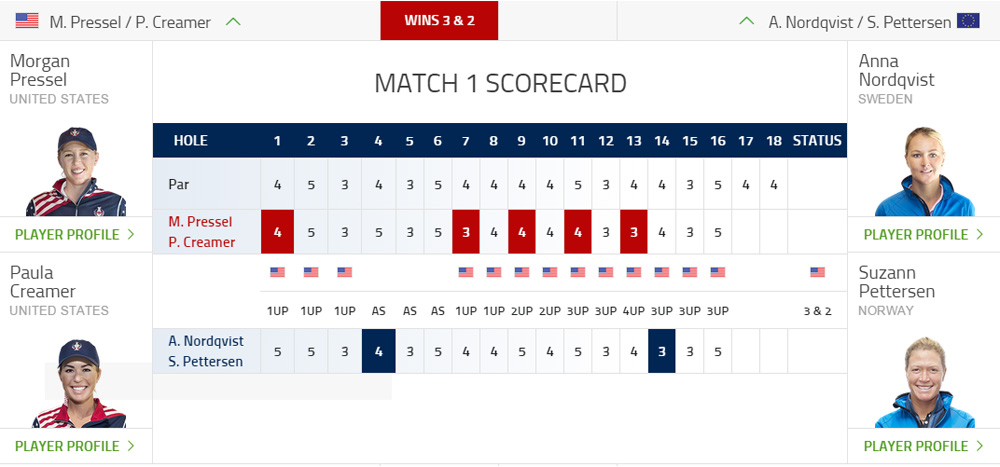Image resolution: width=1000 pixels, height=467 pixels.
Task: Collapse the M. Pressel / P. Creamer team chevron
Action: click(233, 22)
